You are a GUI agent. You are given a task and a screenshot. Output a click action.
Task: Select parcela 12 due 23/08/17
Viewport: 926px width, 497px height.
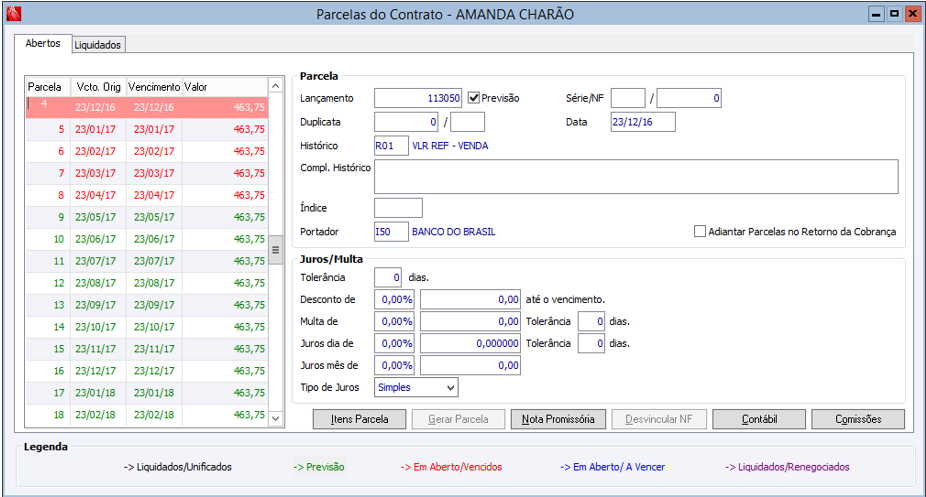147,283
